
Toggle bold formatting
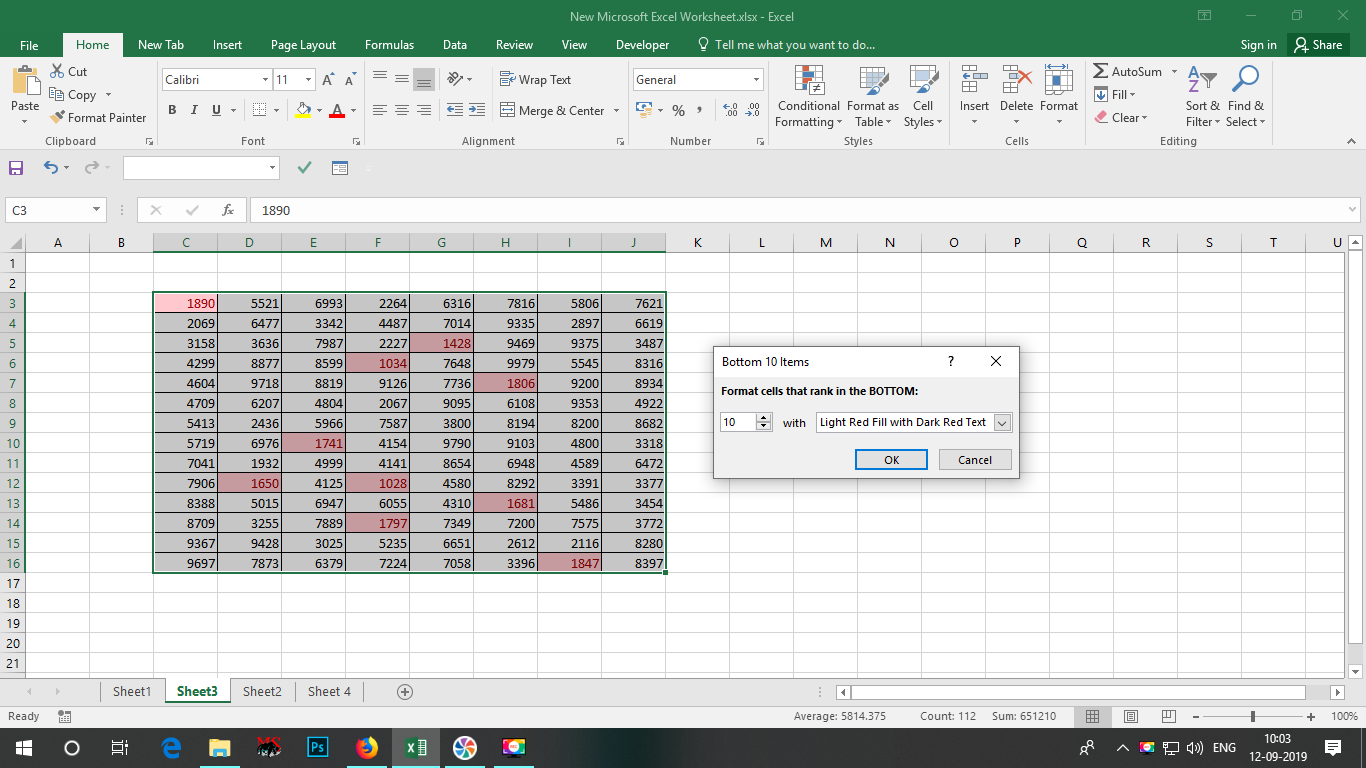(x=171, y=110)
